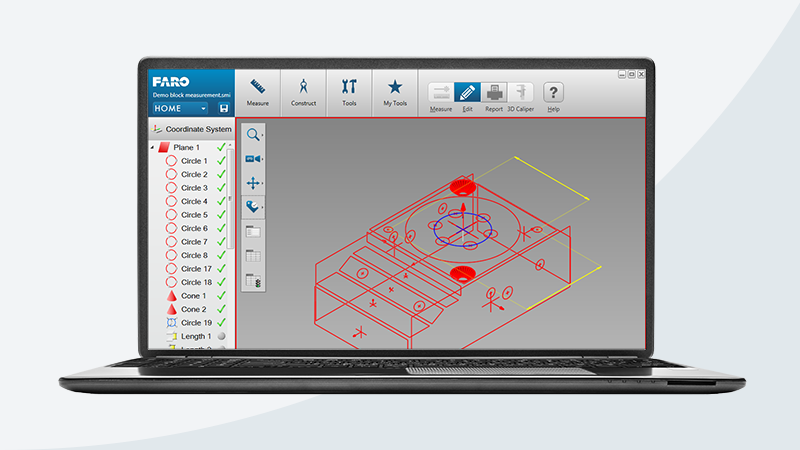The image size is (800, 450).
Task: Click the green check beside Cone 2
Action: (x=221, y=309)
